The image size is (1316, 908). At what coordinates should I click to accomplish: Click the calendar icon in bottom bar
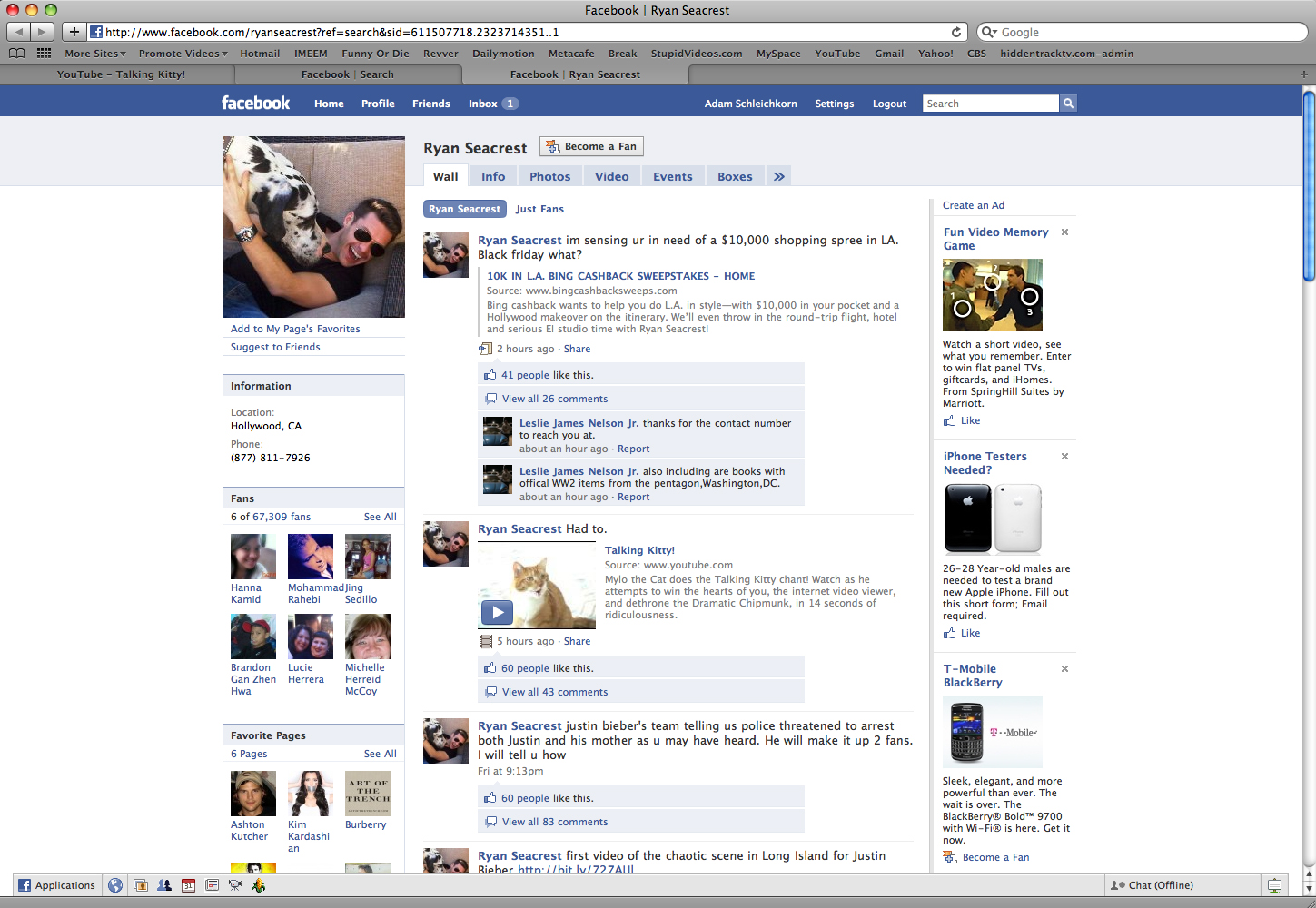point(188,885)
